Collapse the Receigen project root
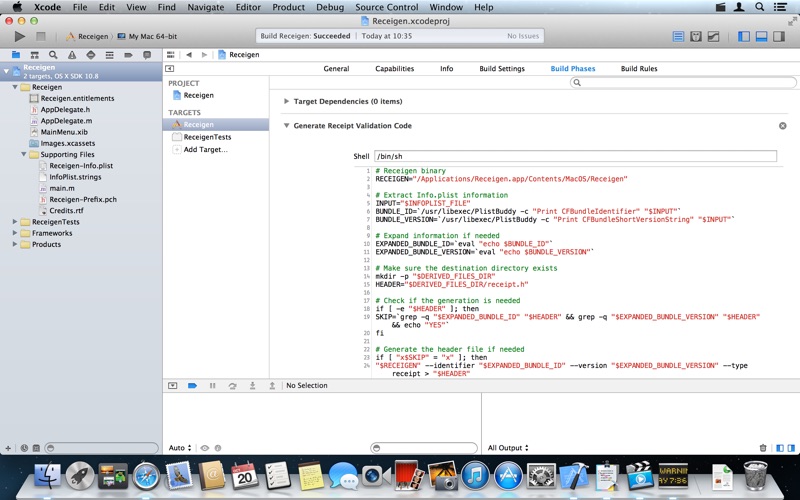Image resolution: width=800 pixels, height=500 pixels. click(6, 71)
